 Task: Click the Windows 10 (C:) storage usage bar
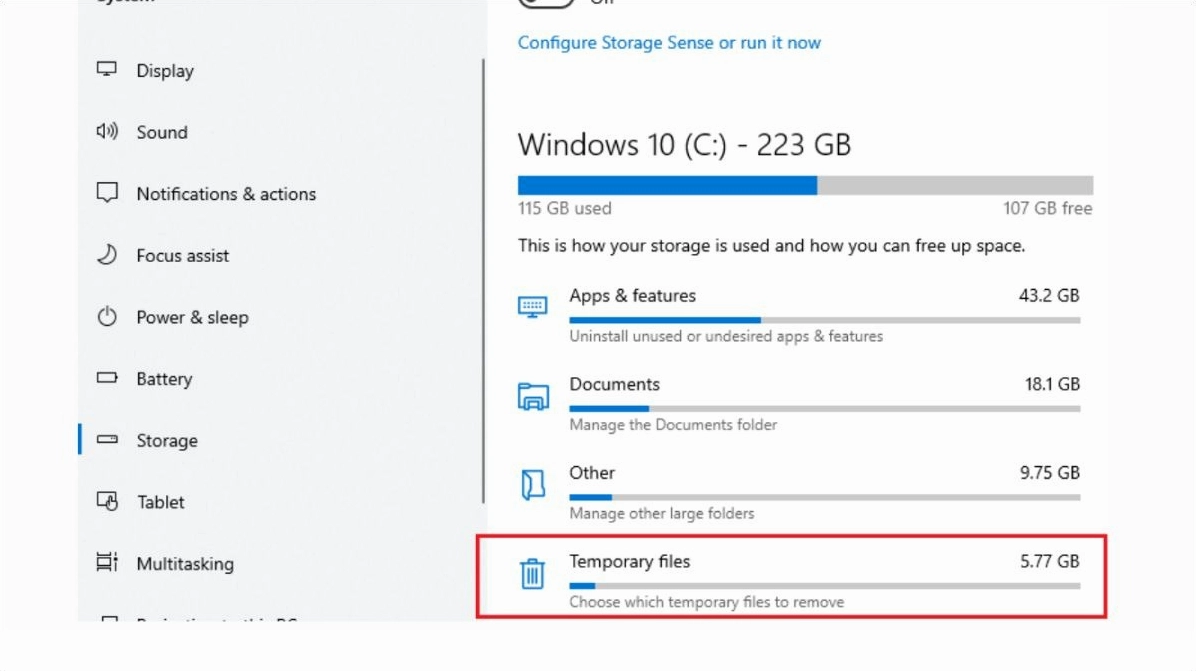[x=805, y=186]
